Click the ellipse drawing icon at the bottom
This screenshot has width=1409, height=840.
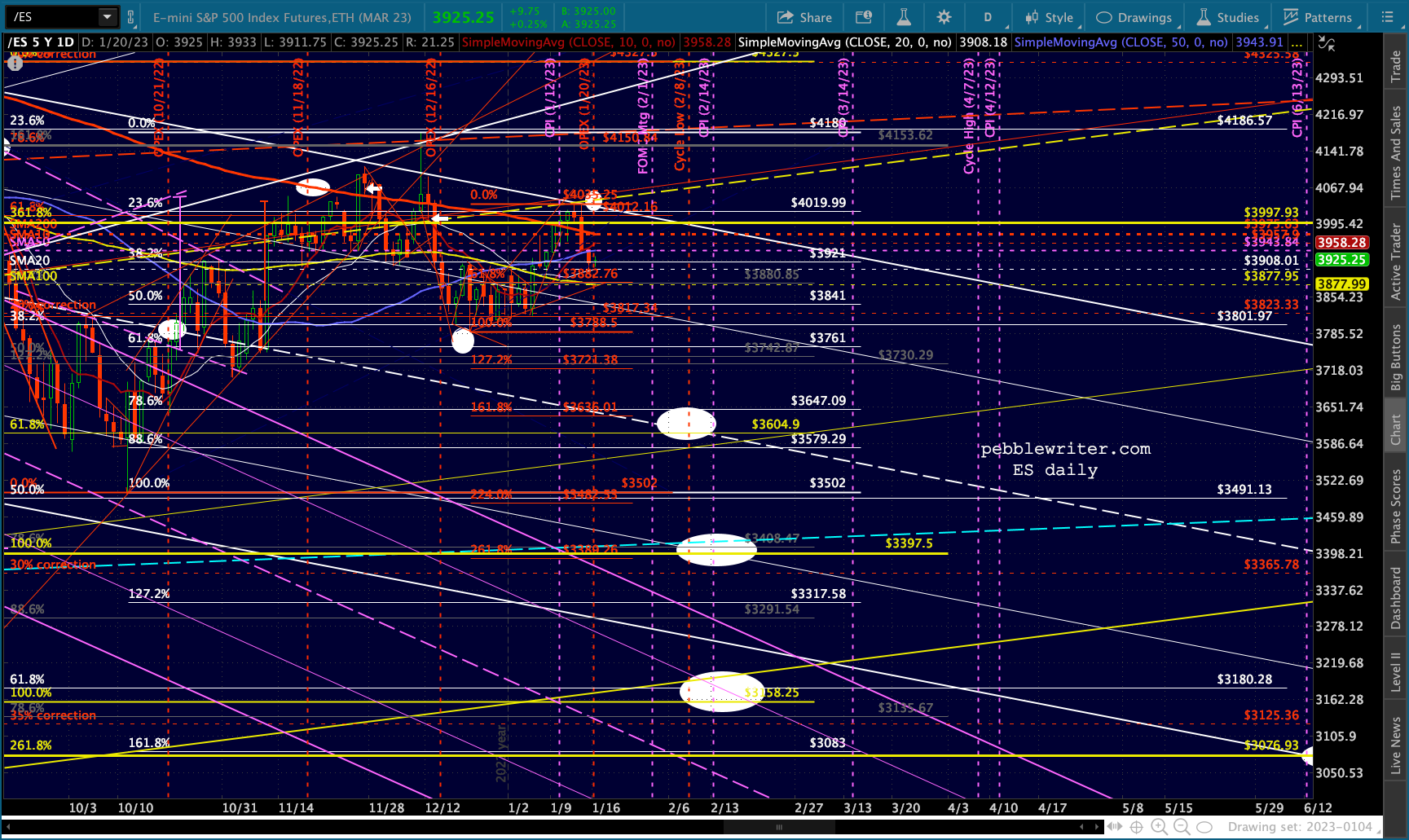tap(1204, 827)
